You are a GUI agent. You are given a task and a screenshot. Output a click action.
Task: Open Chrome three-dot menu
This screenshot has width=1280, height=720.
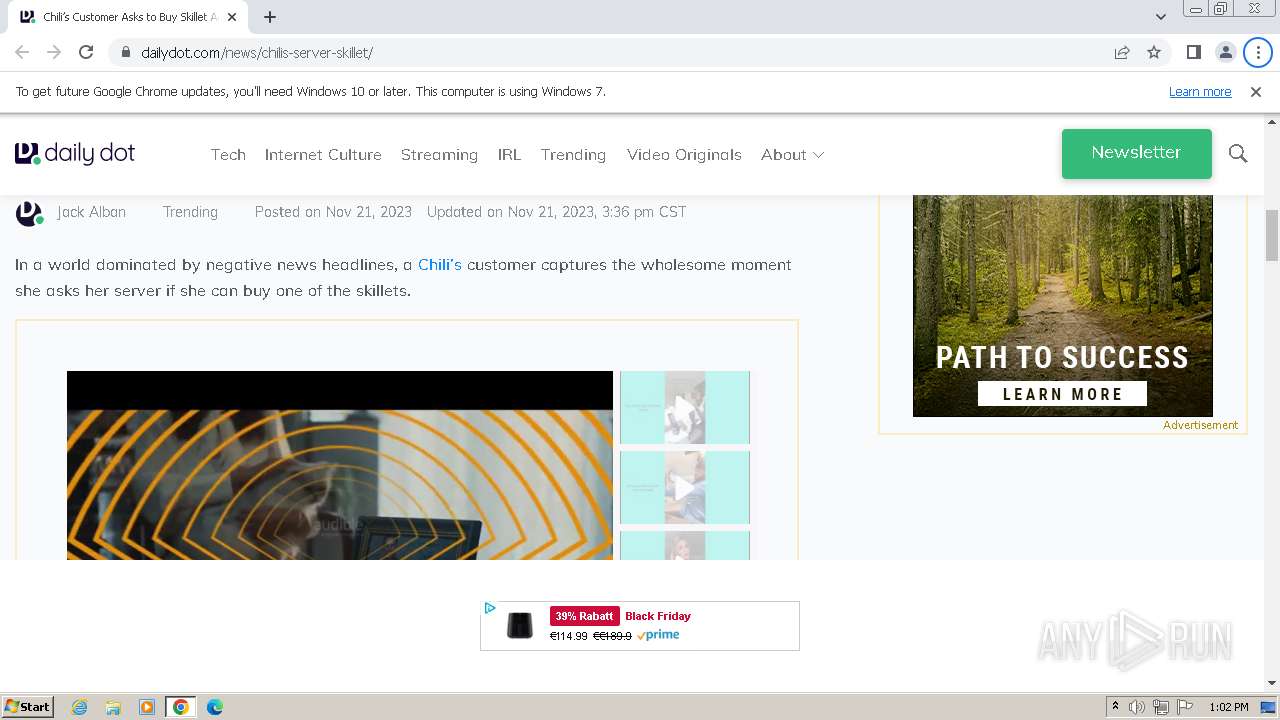coord(1257,52)
